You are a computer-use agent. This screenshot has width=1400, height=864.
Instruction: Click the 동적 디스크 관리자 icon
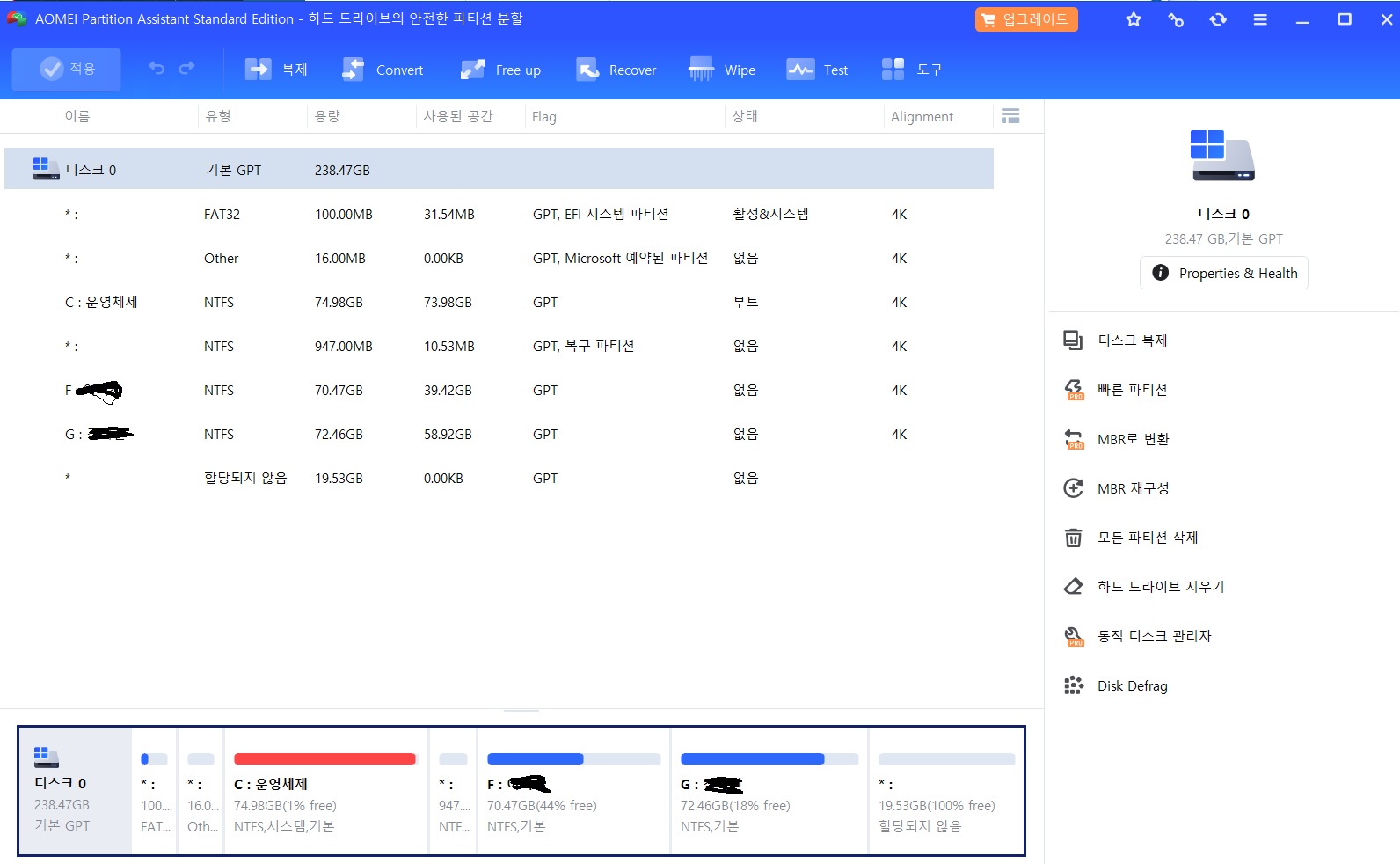coord(1074,636)
